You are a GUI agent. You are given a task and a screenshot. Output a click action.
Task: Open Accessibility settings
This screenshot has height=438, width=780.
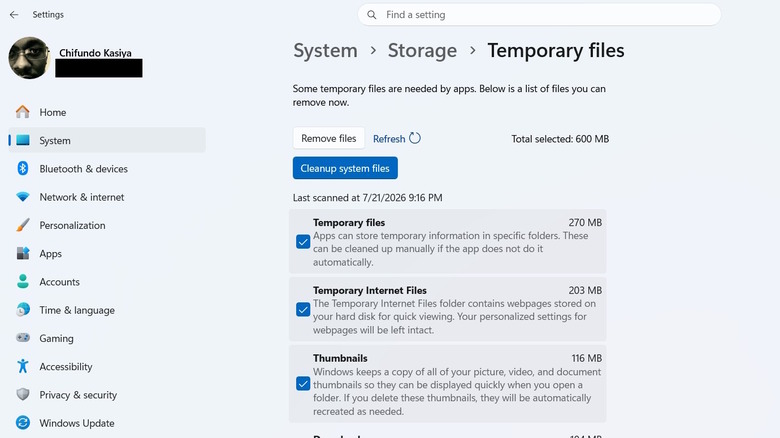[x=107, y=366]
